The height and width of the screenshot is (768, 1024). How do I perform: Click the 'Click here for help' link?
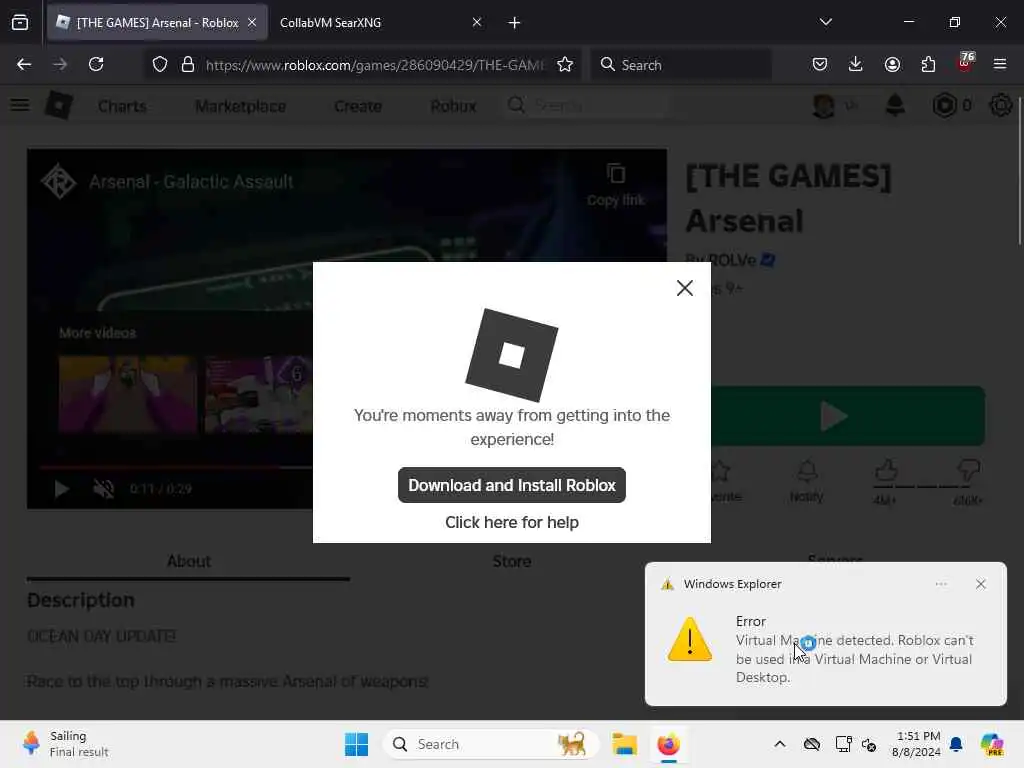click(512, 522)
